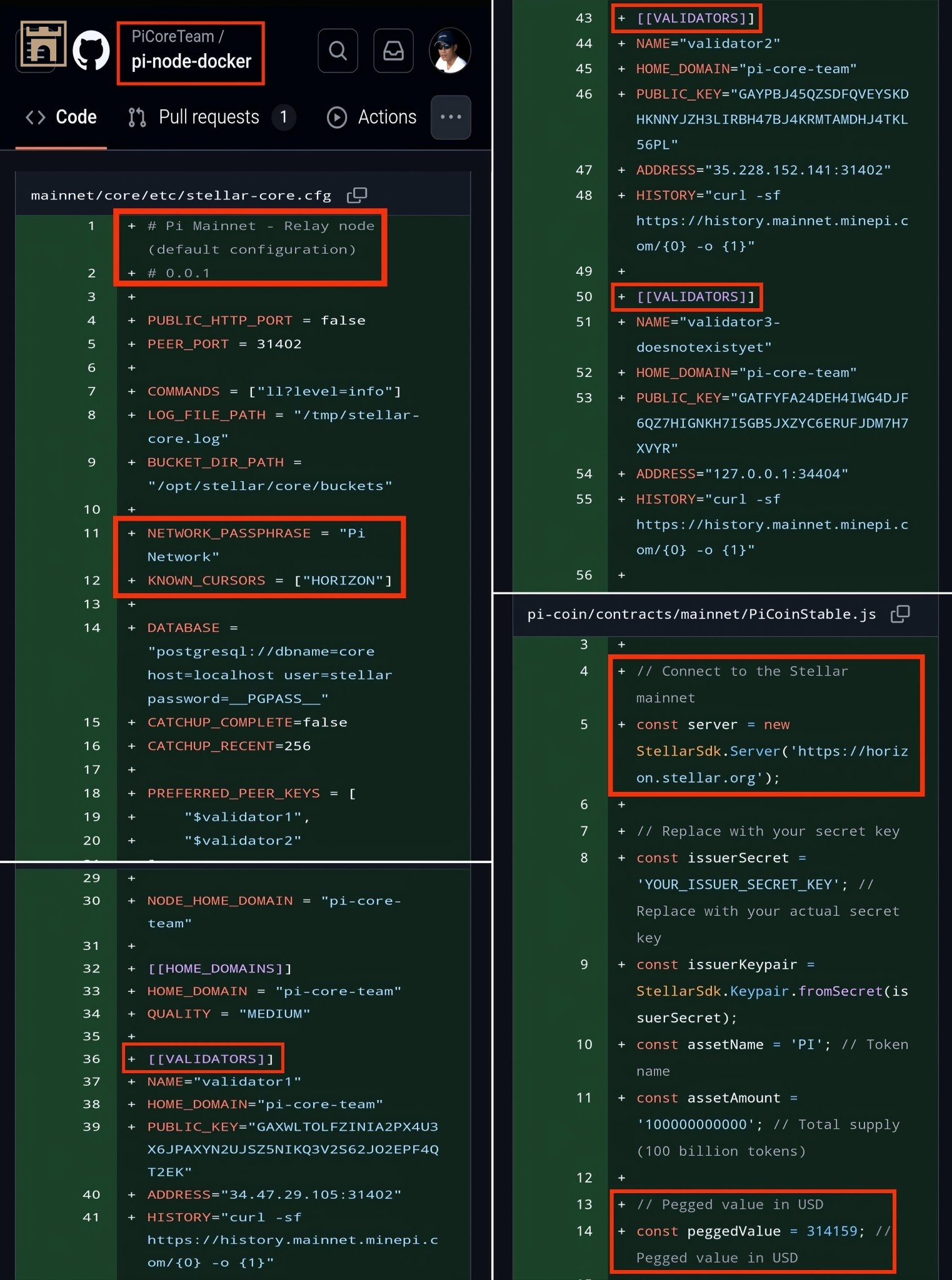Open the more options ellipsis button
The width and height of the screenshot is (952, 1280).
(451, 117)
